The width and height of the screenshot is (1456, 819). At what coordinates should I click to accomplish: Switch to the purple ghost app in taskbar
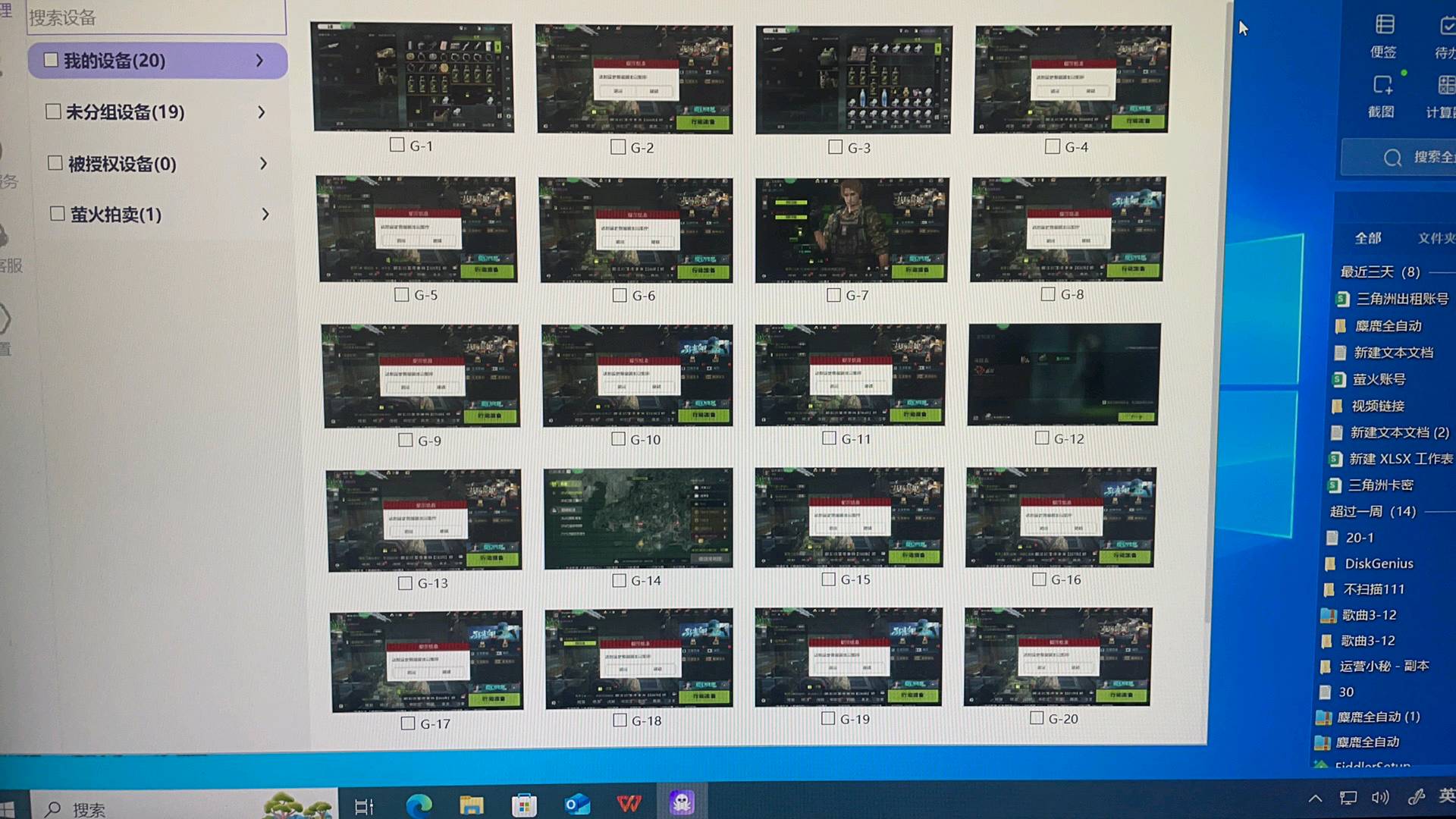pyautogui.click(x=682, y=802)
